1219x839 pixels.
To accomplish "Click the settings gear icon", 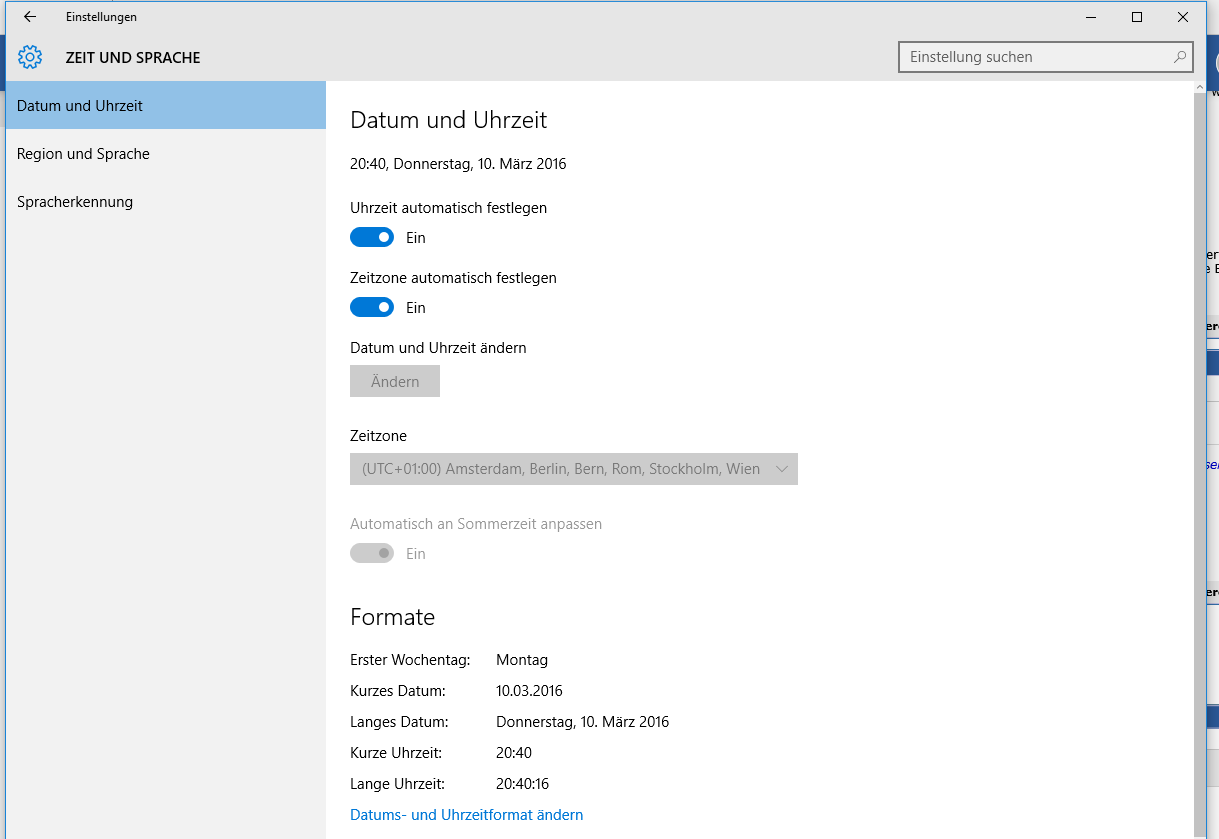I will point(30,57).
